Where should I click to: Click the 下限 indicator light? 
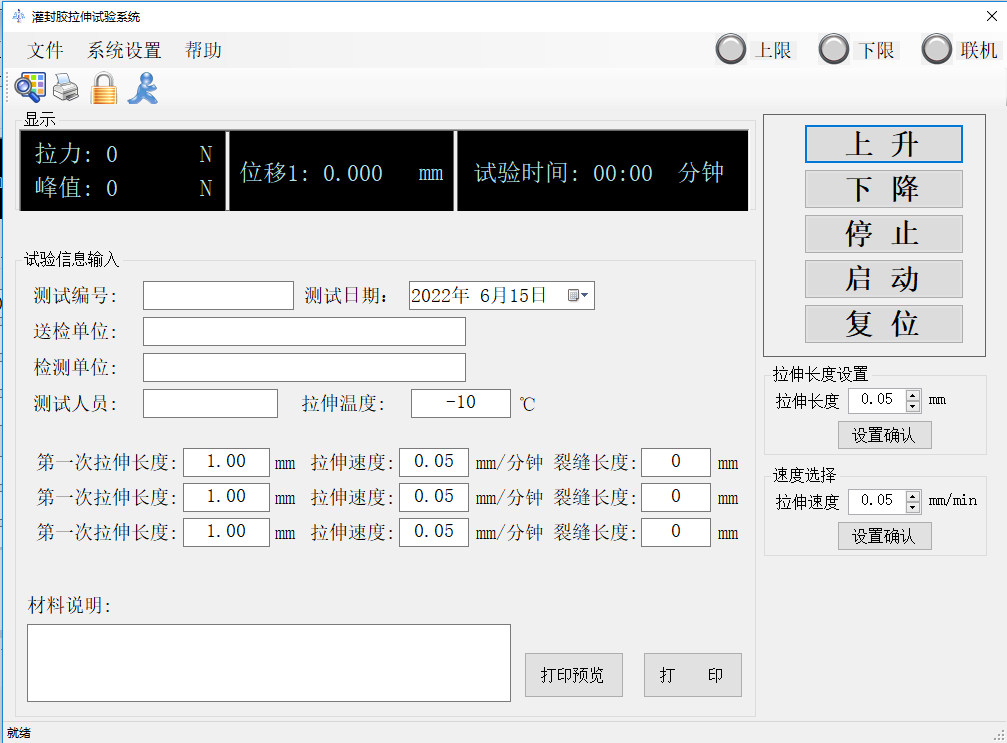click(834, 49)
